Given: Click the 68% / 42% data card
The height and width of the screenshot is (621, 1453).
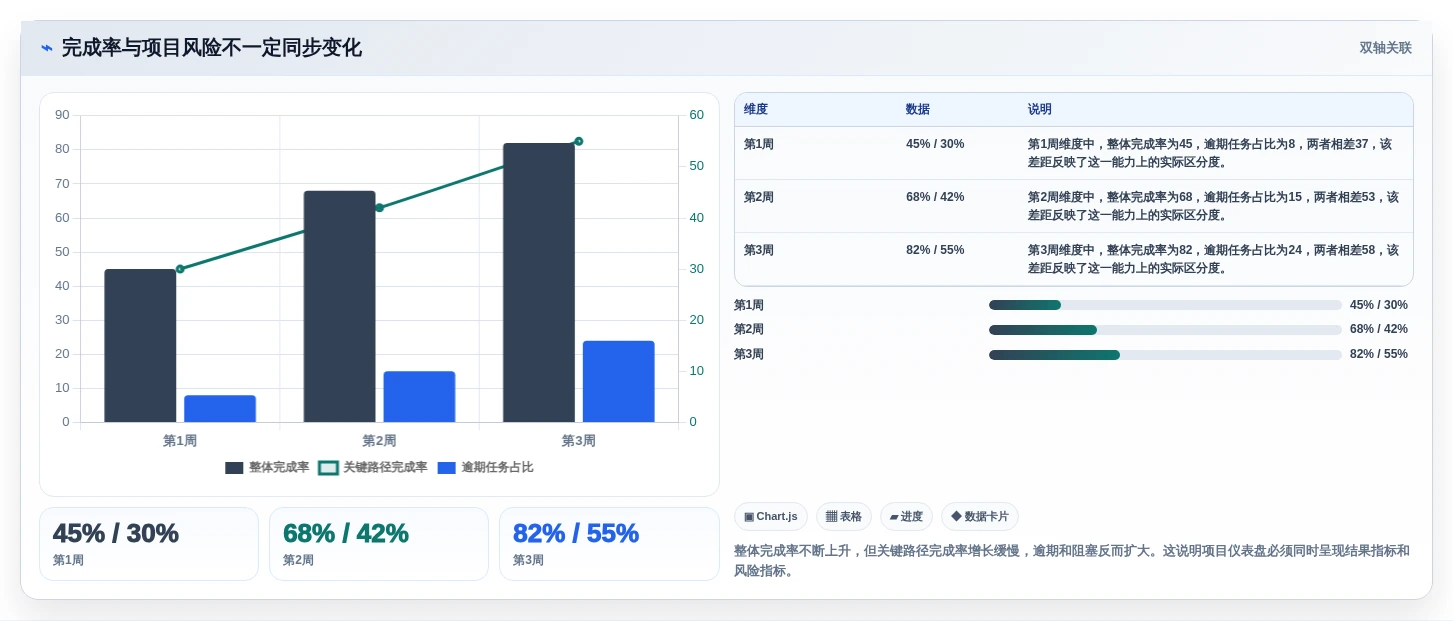Looking at the screenshot, I should 379,544.
